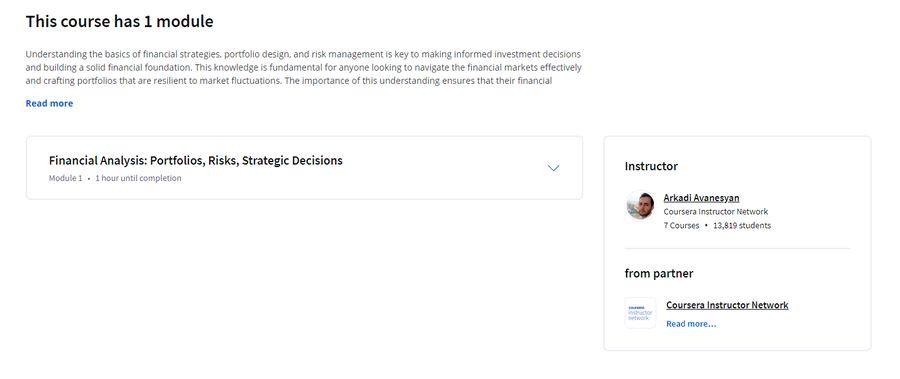This screenshot has width=900, height=379.
Task: Click the description line mentioning market fluctuations
Action: (x=289, y=81)
